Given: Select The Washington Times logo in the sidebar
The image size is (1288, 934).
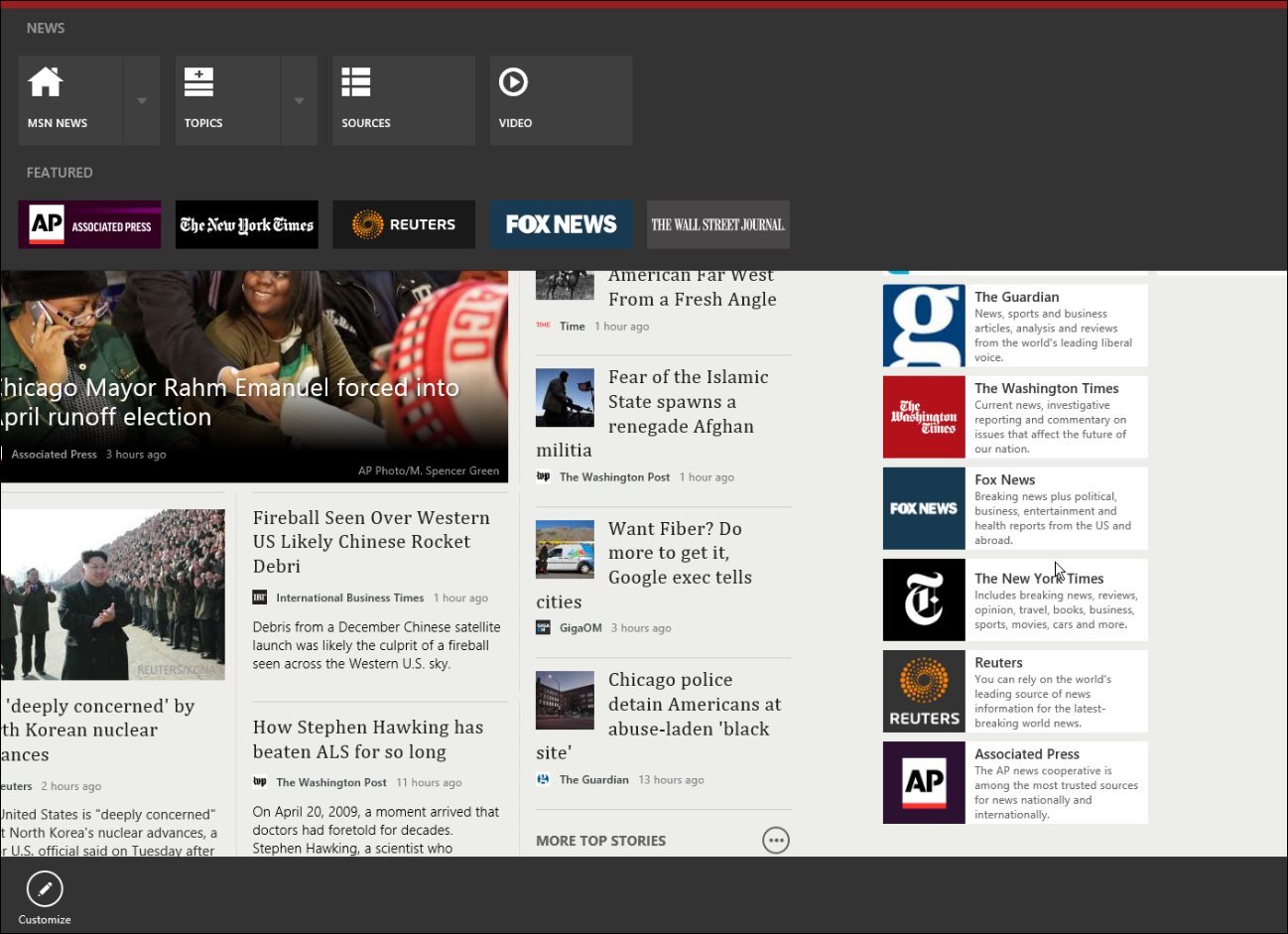Looking at the screenshot, I should (923, 417).
